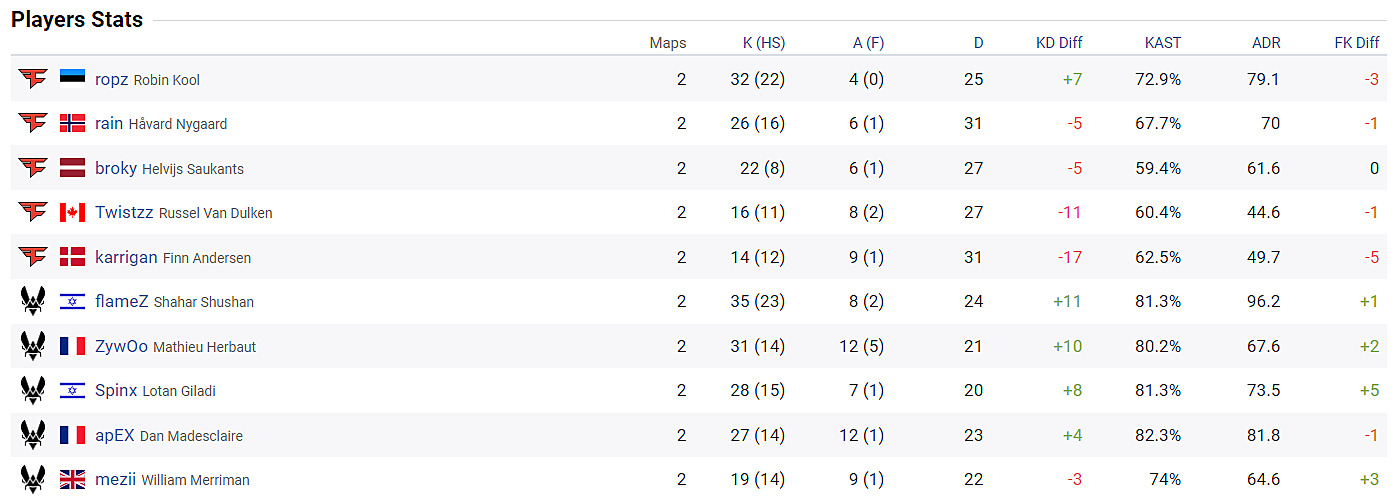This screenshot has height=500, width=1397.
Task: Click the Estonian flag next to ropz
Action: click(72, 78)
